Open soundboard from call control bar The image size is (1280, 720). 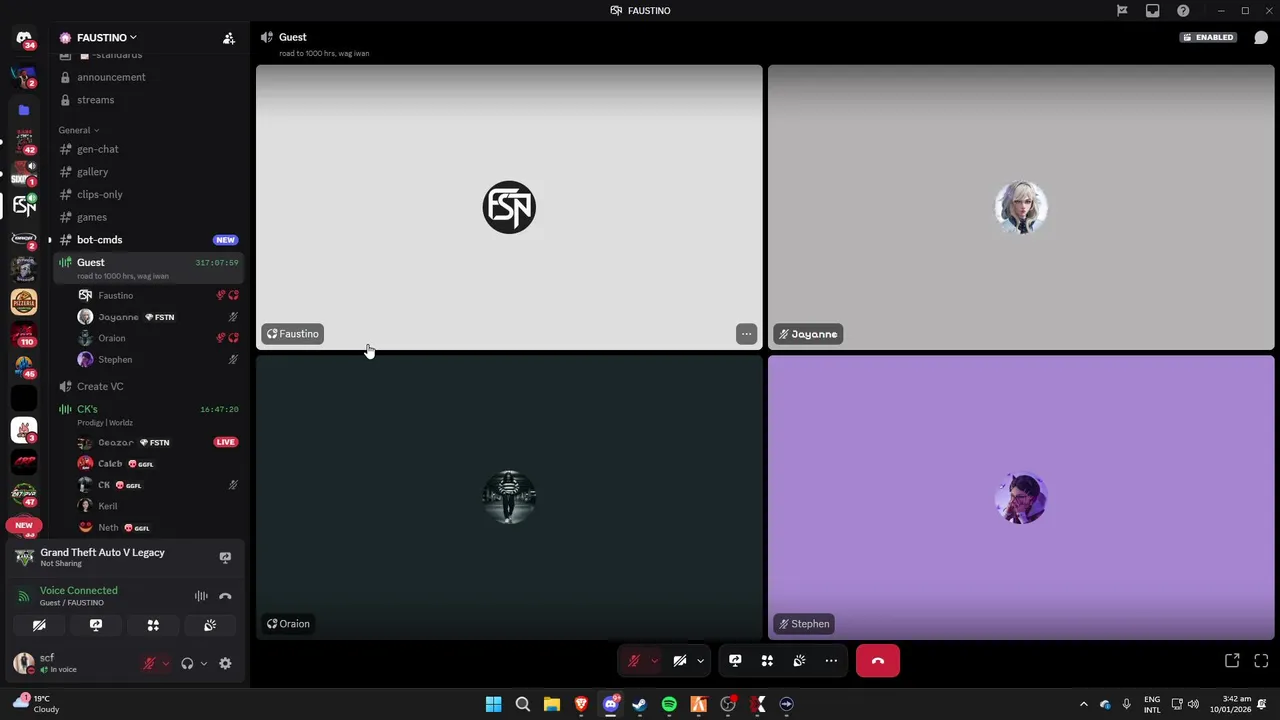[x=799, y=661]
